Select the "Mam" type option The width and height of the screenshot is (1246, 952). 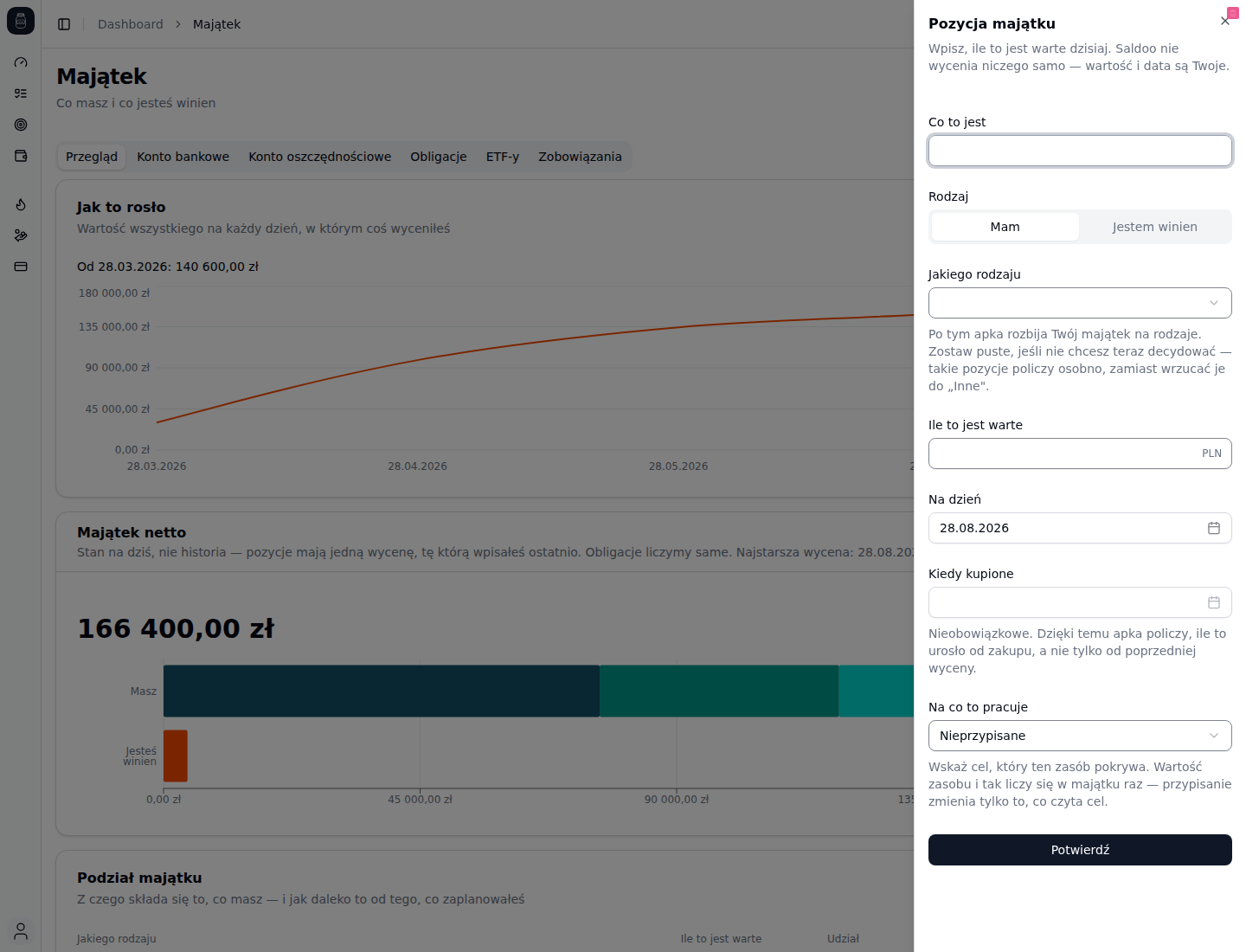pyautogui.click(x=1005, y=227)
